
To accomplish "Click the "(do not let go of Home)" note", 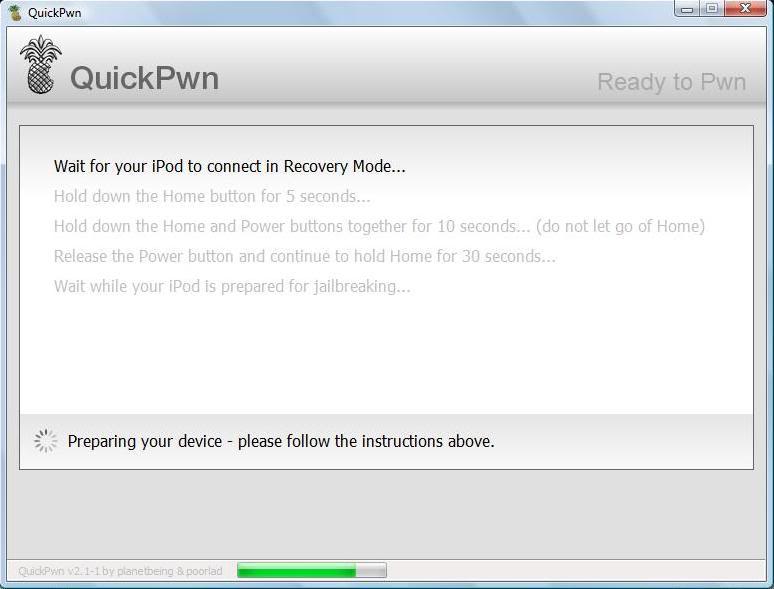I will click(620, 226).
